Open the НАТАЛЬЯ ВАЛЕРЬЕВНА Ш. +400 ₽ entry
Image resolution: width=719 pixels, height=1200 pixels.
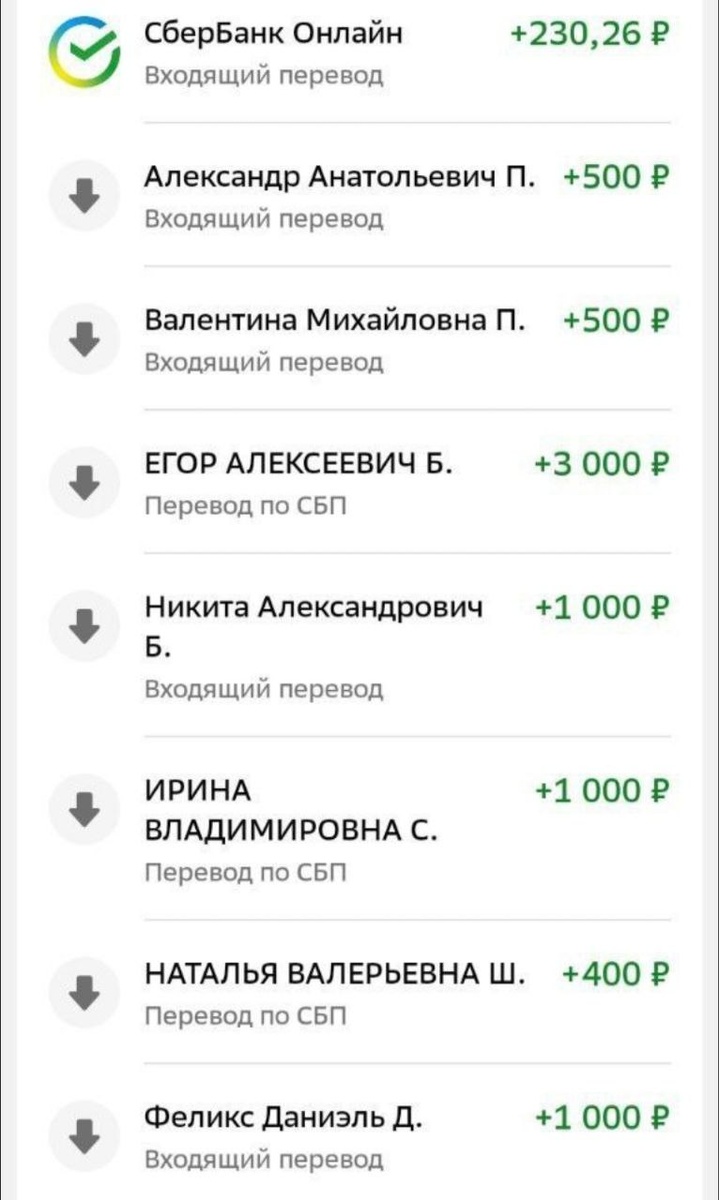pos(360,991)
